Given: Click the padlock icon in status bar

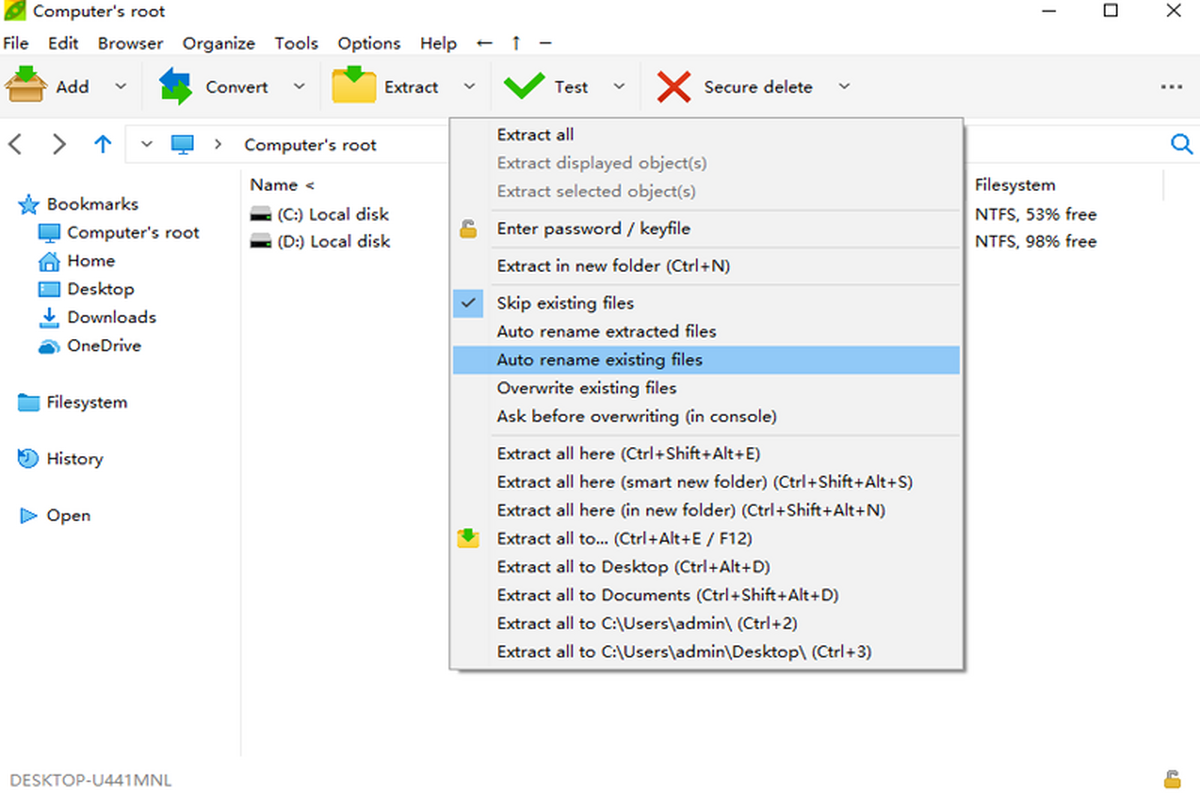Looking at the screenshot, I should click(1171, 779).
